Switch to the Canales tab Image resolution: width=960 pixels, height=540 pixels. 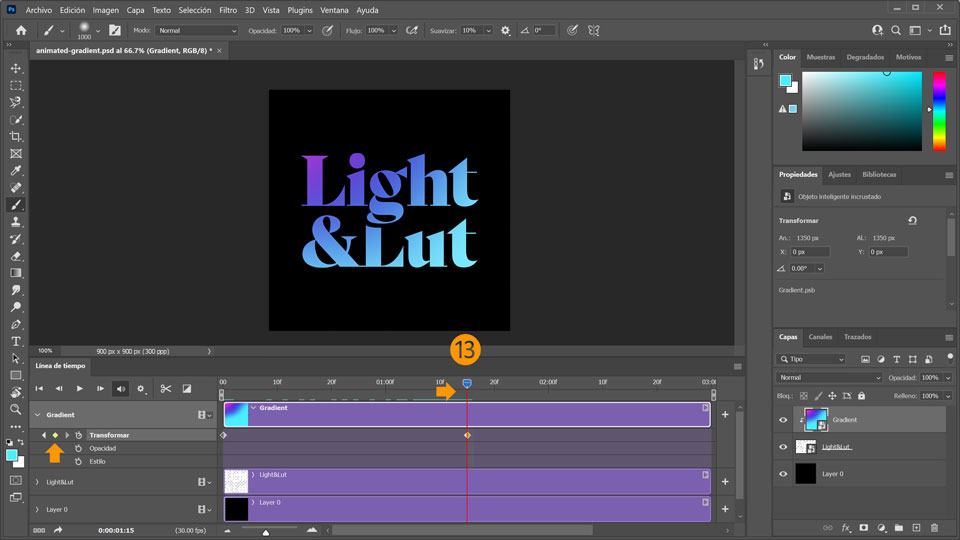(x=820, y=337)
